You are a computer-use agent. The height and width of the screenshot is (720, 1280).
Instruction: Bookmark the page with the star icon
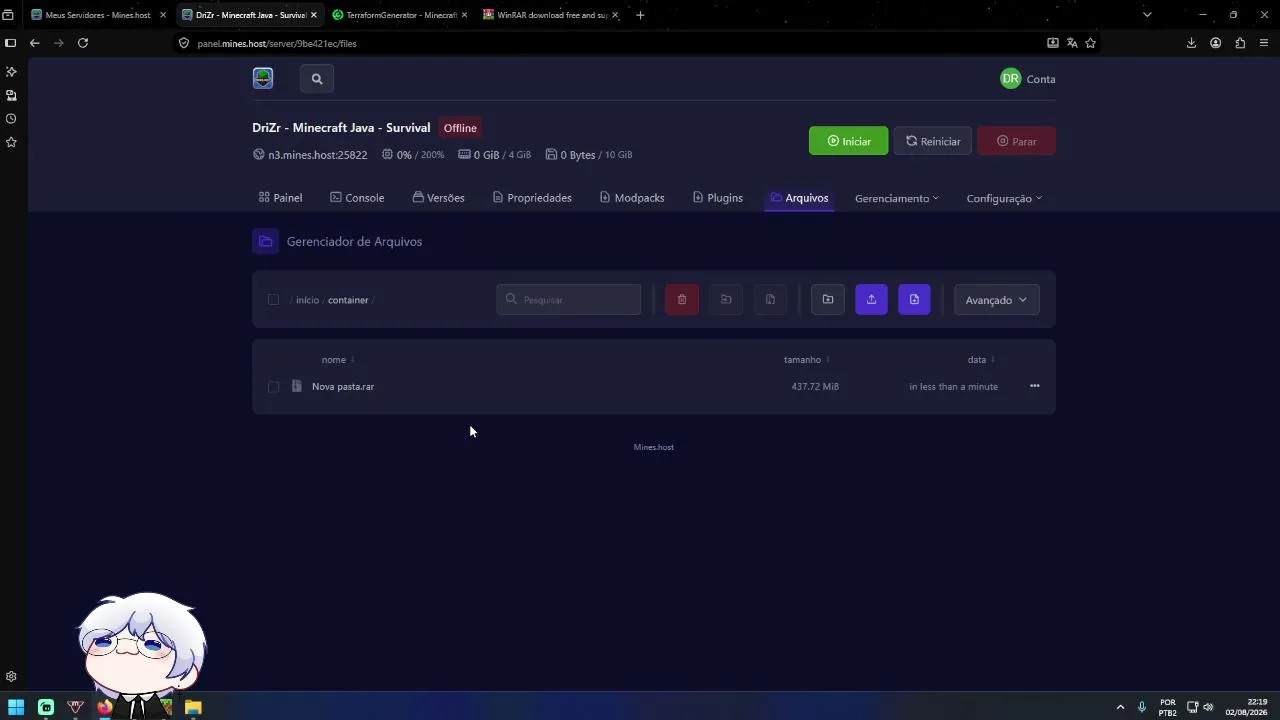(1091, 43)
